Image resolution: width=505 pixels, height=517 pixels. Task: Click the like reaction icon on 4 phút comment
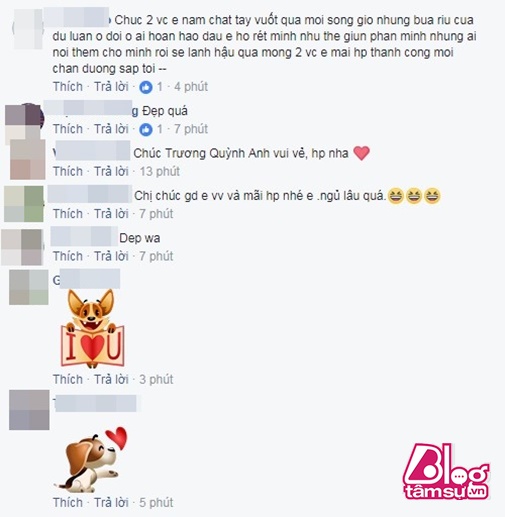tap(146, 87)
